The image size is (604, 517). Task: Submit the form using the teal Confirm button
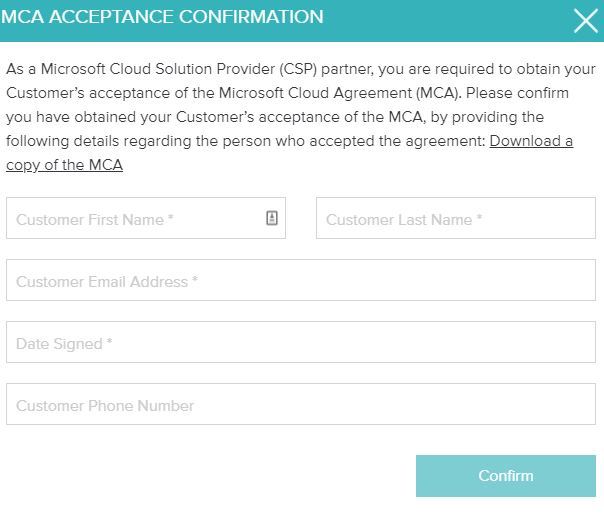click(505, 476)
